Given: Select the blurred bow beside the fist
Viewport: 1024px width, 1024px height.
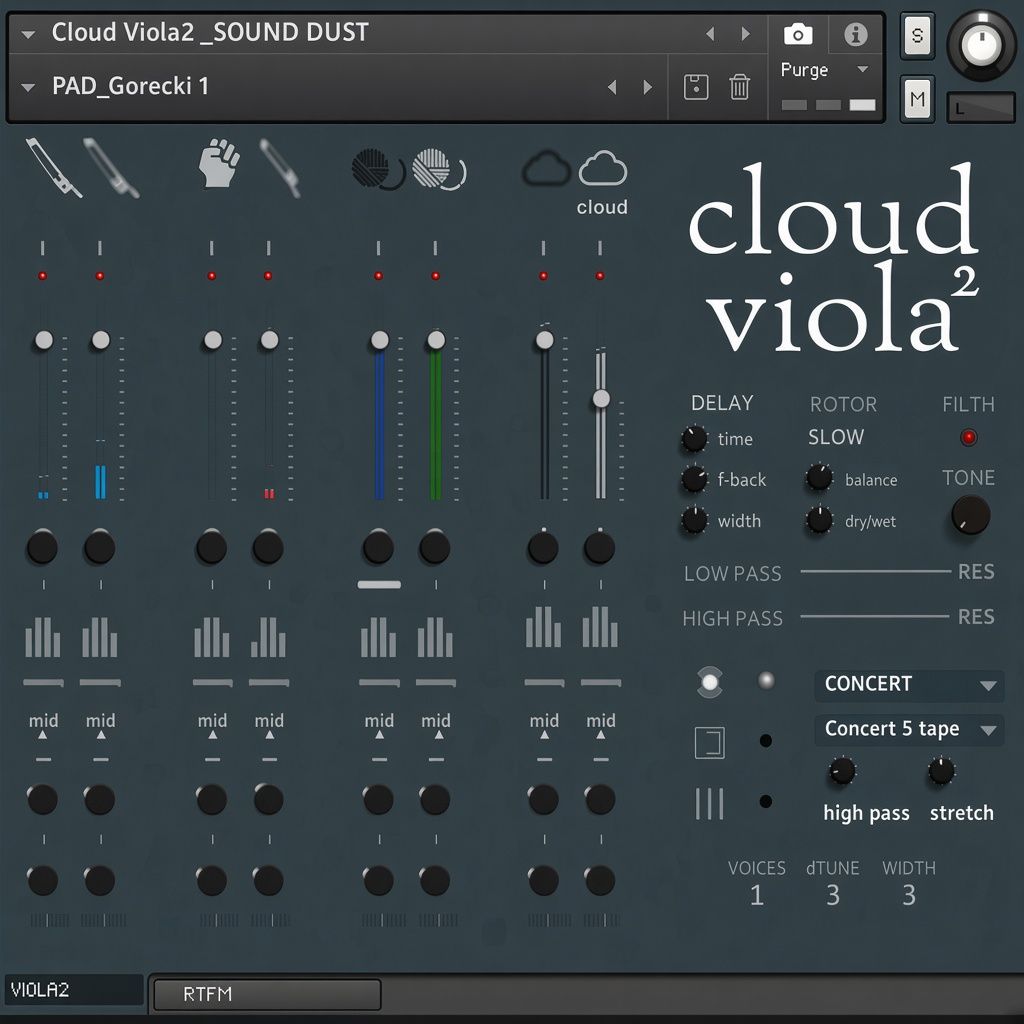Looking at the screenshot, I should [280, 167].
